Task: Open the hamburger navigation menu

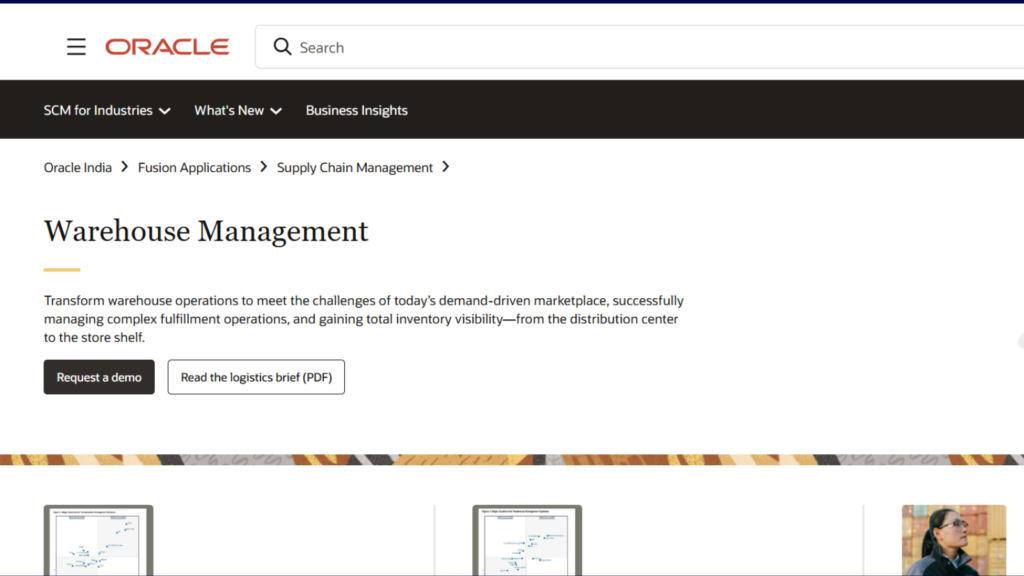Action: (76, 47)
